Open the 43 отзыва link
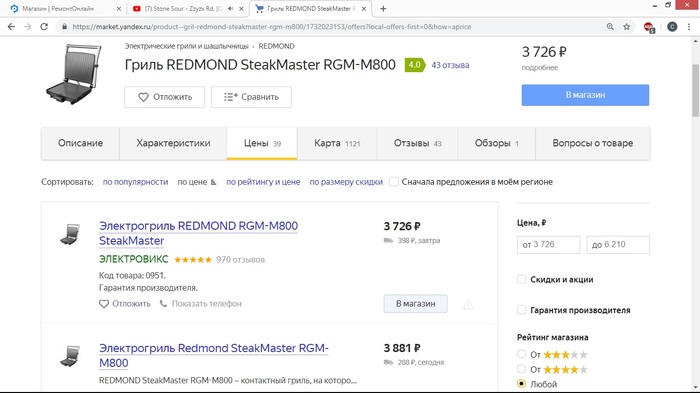Viewport: 700px width, 393px height. pos(450,65)
